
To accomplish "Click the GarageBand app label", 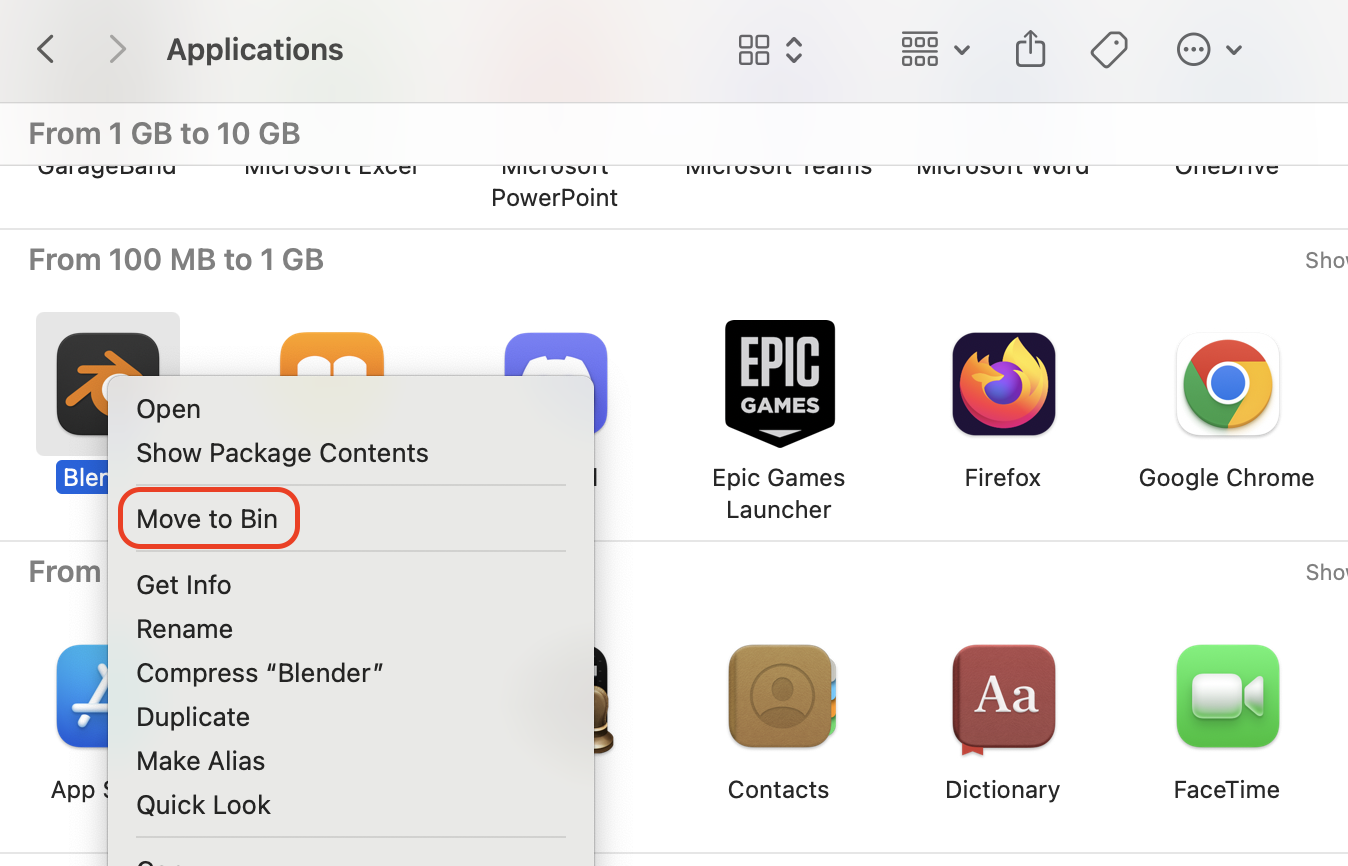I will point(106,165).
